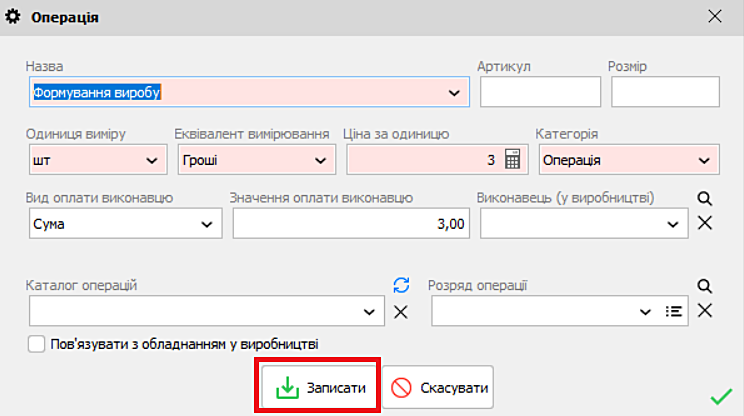Open calculator icon in Ціна за одиницю
This screenshot has height=416, width=744.
512,159
